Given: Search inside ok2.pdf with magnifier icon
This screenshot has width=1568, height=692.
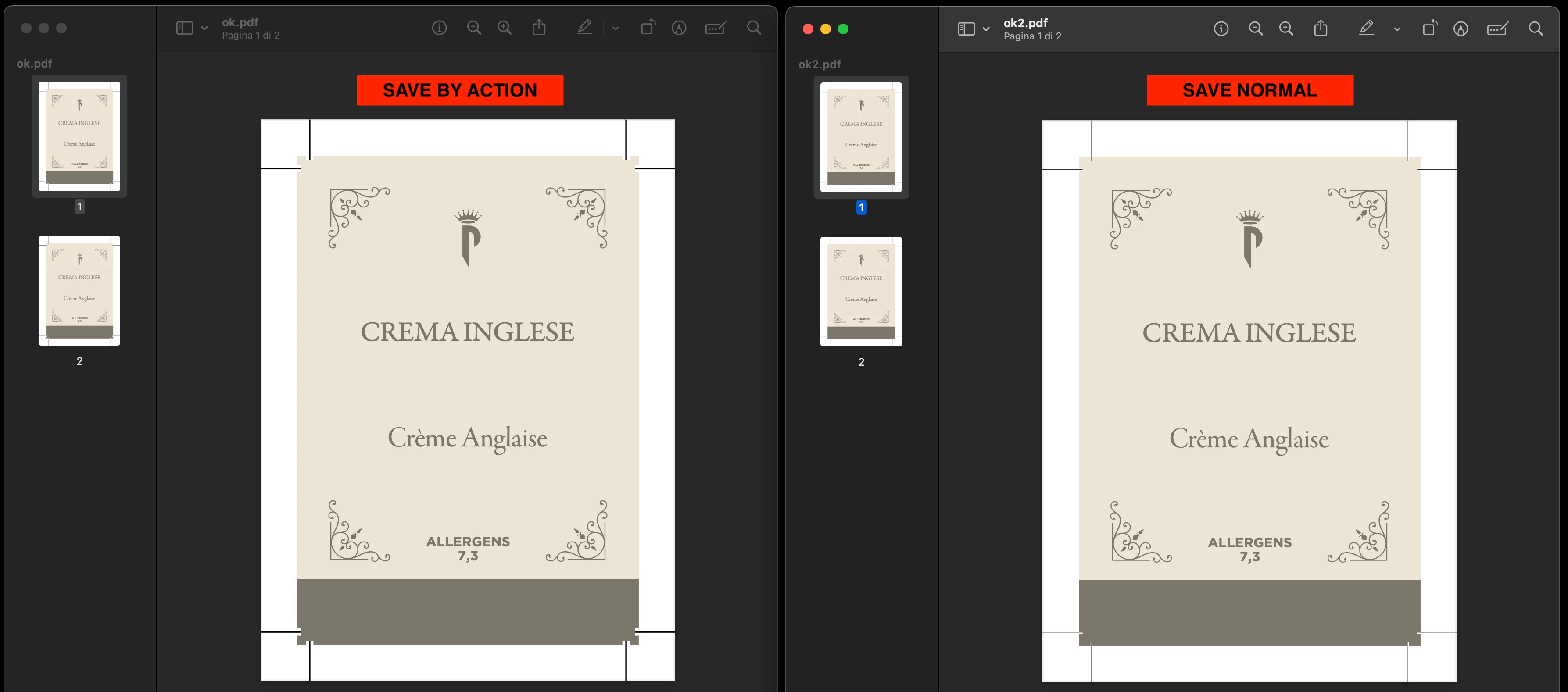Looking at the screenshot, I should tap(1535, 29).
